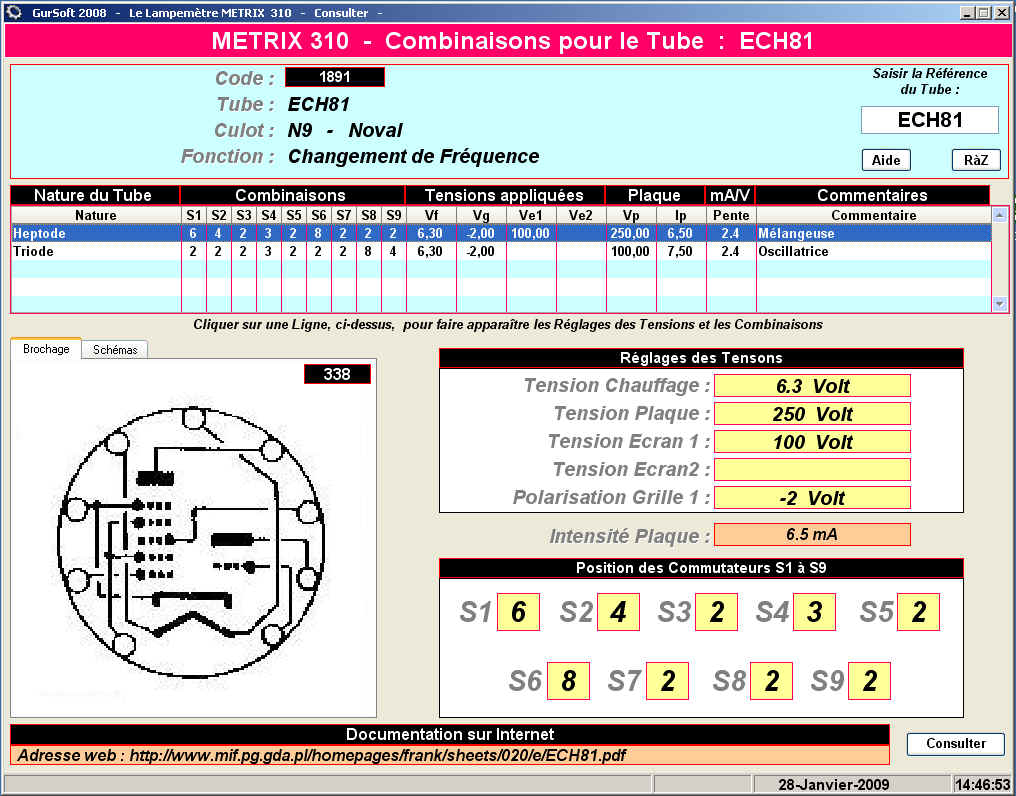Click the S2 switch position box showing 4
The height and width of the screenshot is (796, 1016).
pyautogui.click(x=618, y=612)
